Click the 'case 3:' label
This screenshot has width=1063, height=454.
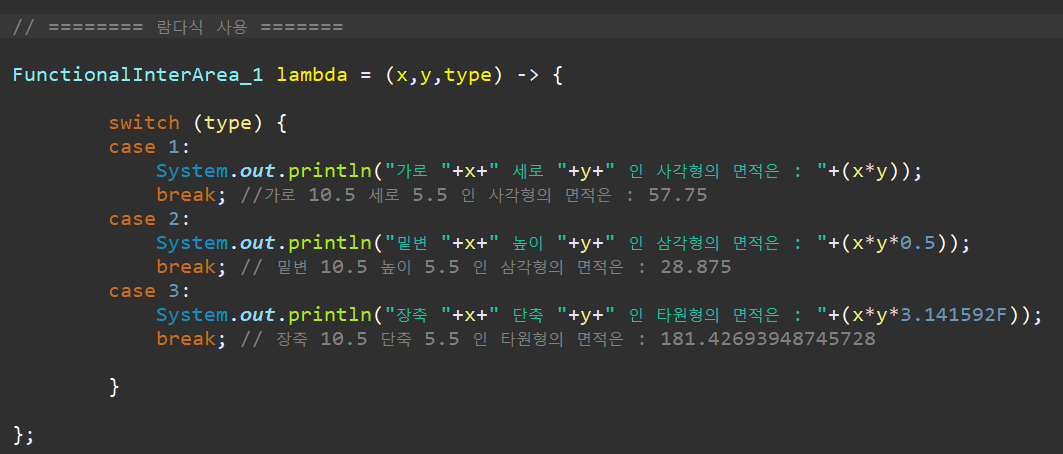[150, 291]
